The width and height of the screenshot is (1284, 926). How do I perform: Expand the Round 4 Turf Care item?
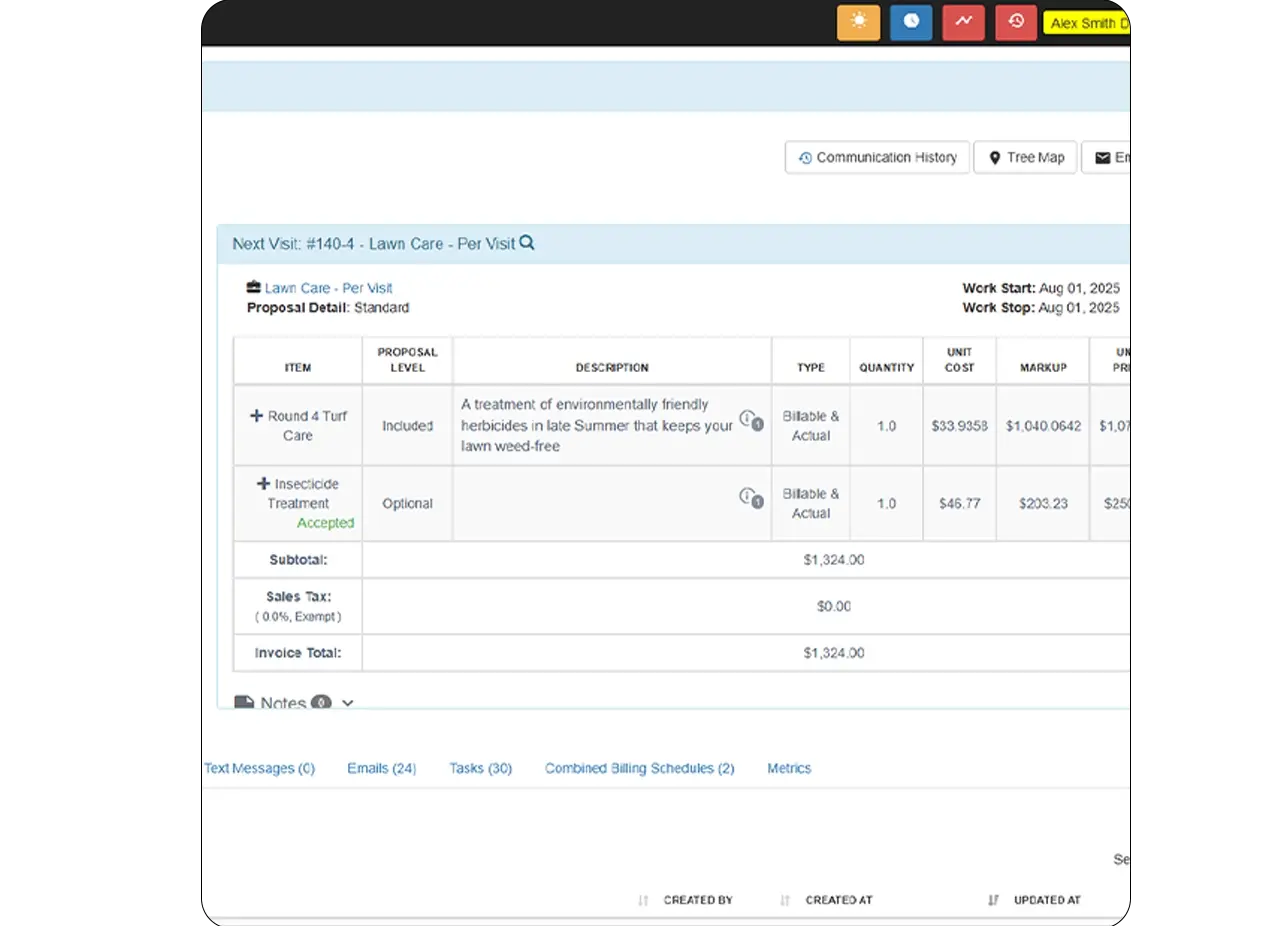point(257,416)
